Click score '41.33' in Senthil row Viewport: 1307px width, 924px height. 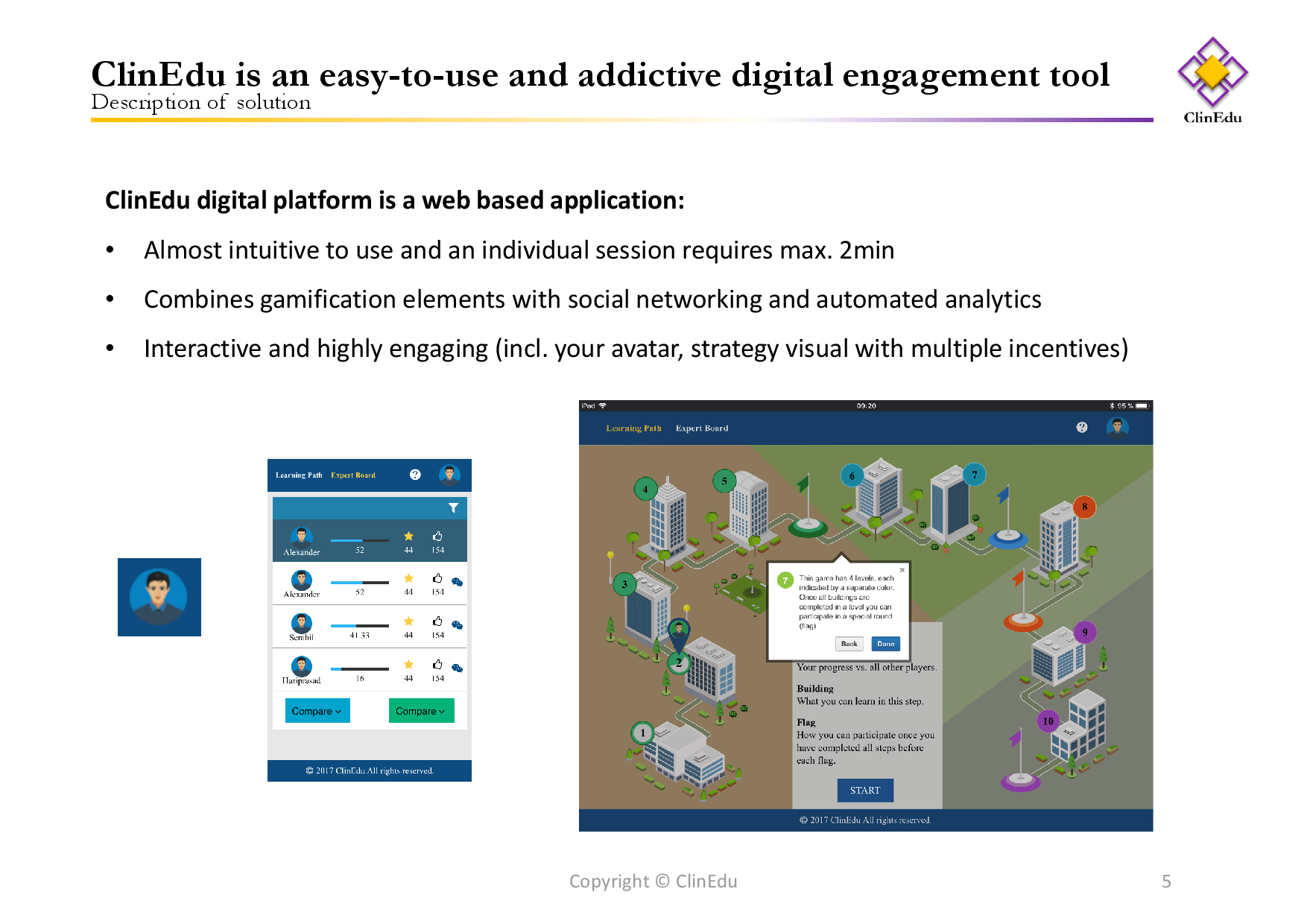click(x=360, y=636)
